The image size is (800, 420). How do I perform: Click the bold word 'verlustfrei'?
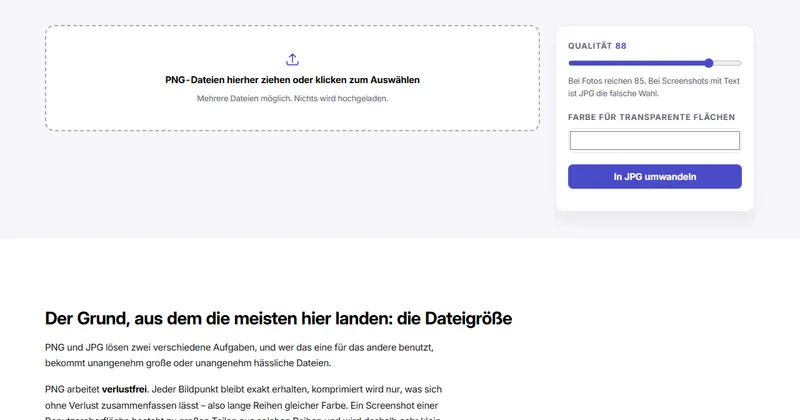124,389
